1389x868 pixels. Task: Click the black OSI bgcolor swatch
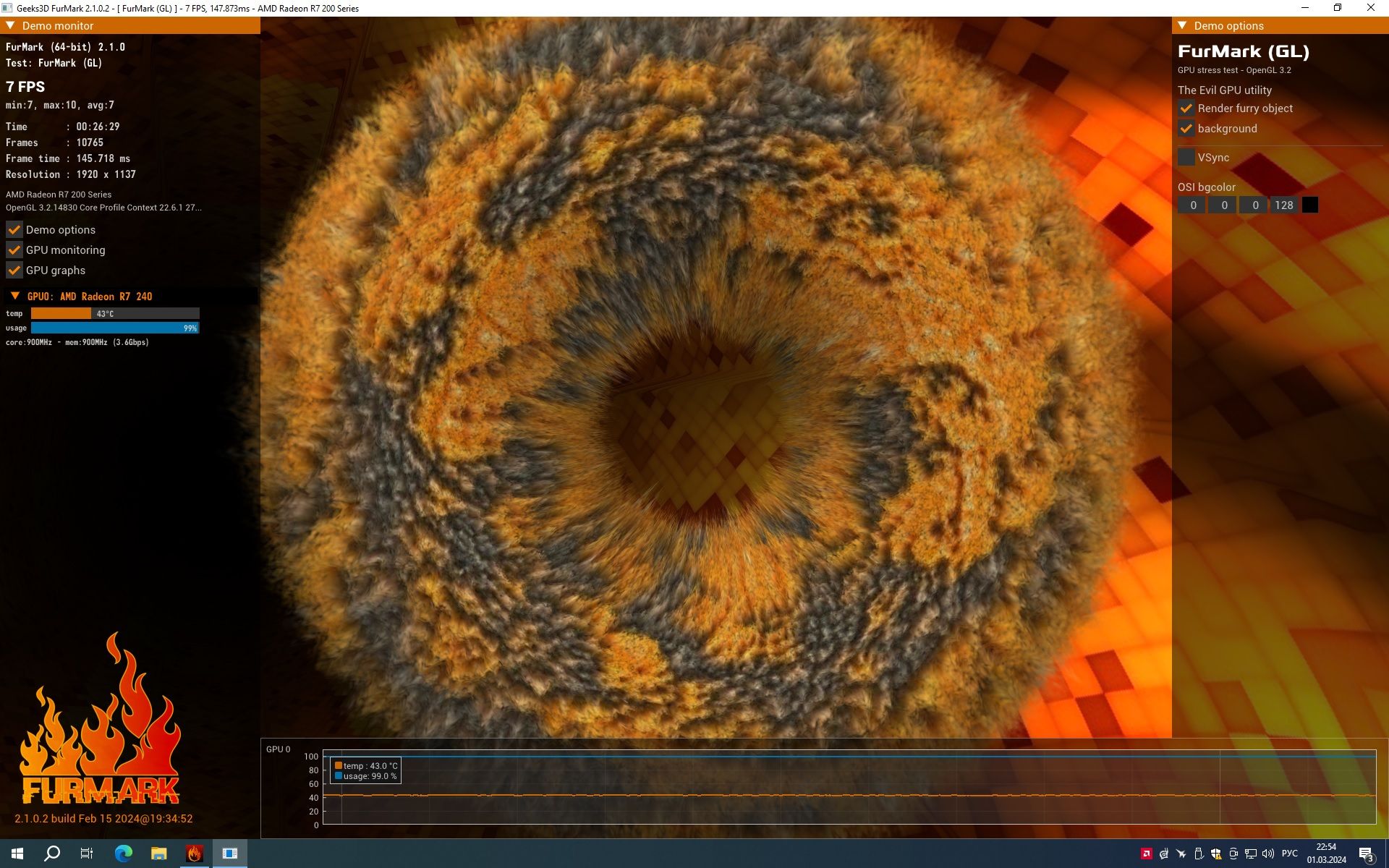pyautogui.click(x=1309, y=205)
